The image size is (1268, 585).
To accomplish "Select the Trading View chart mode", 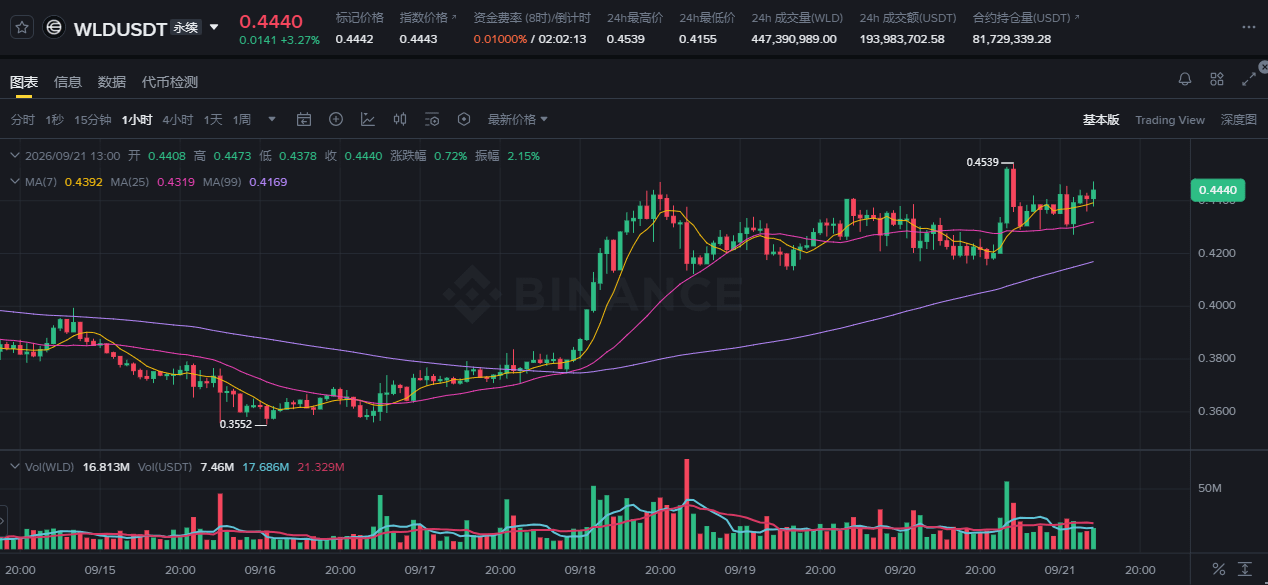I will [x=1170, y=120].
